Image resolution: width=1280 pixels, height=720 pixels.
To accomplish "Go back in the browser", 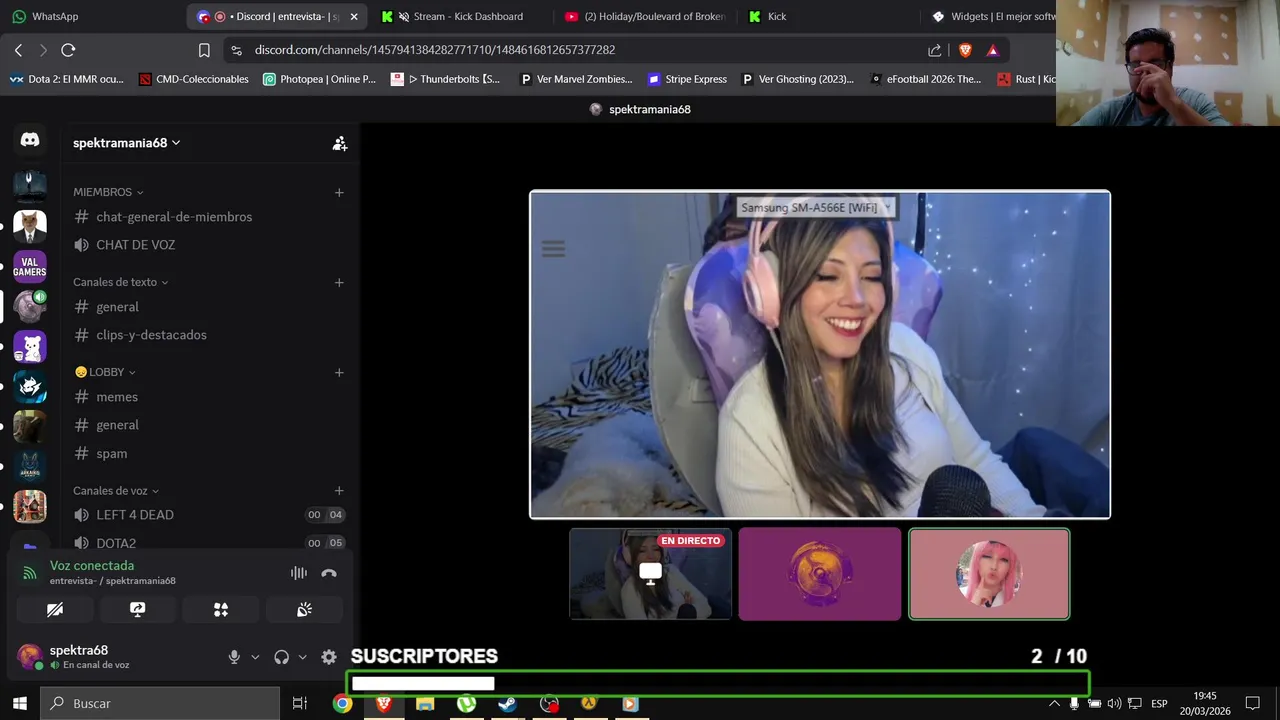I will click(x=18, y=50).
